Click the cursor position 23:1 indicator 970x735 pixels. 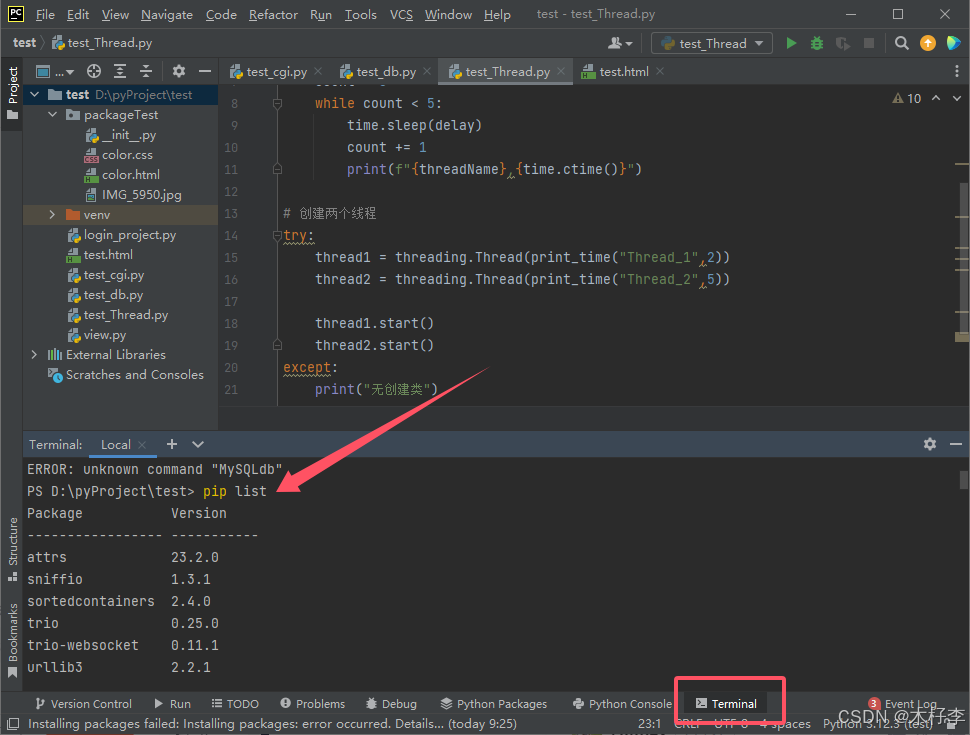click(x=650, y=723)
